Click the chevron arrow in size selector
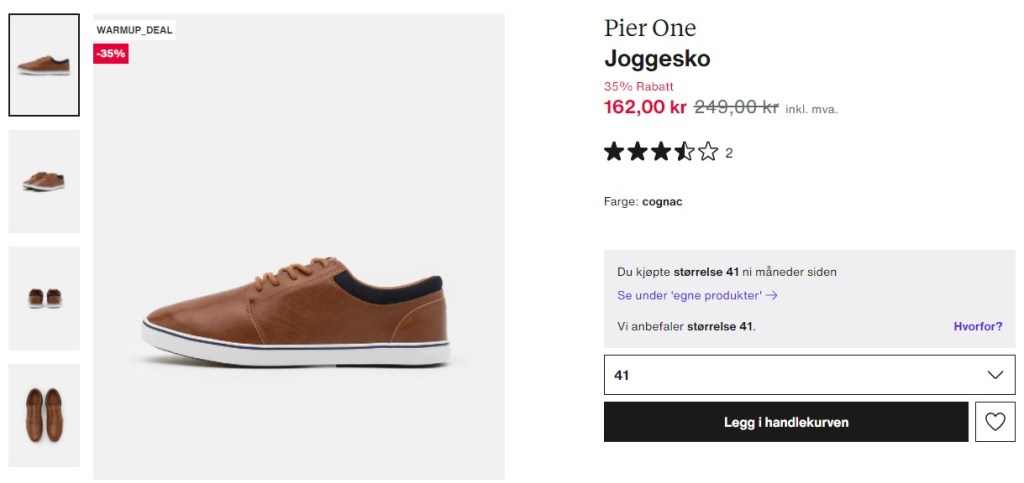 (x=995, y=375)
